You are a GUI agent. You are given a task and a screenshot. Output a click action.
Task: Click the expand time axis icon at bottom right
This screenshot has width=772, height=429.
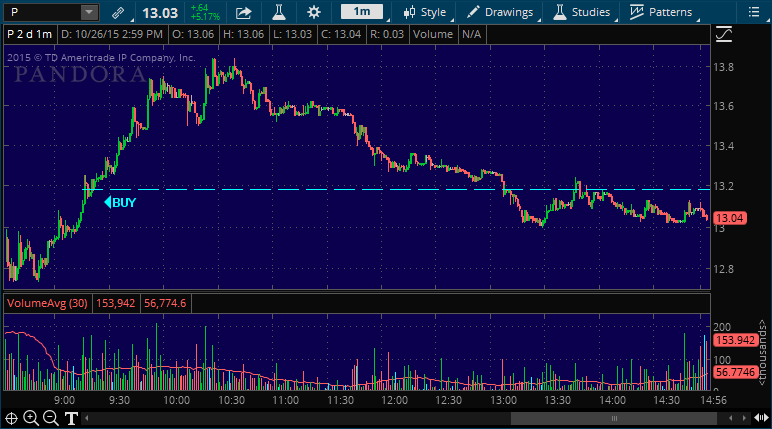click(762, 418)
